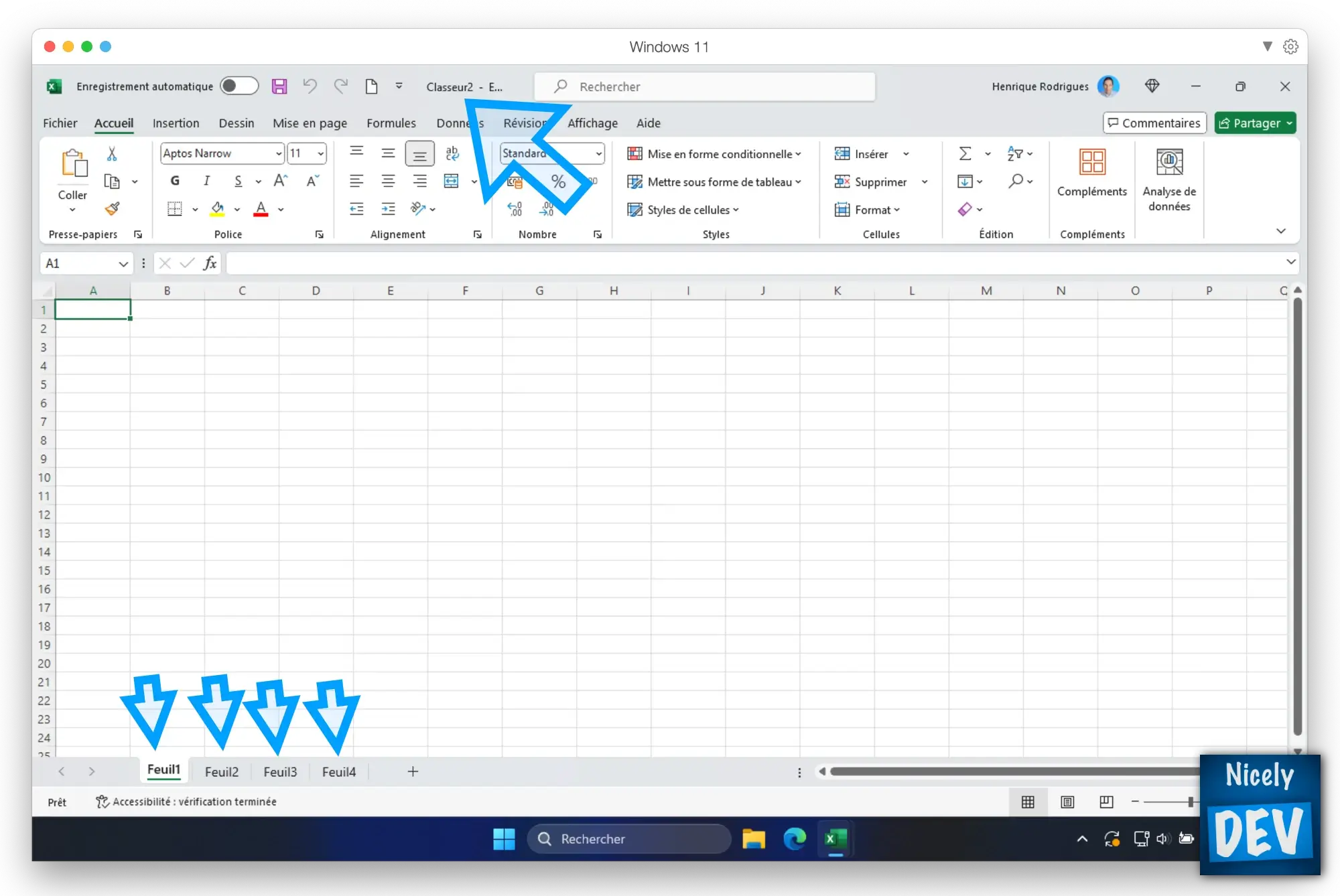This screenshot has width=1340, height=896.
Task: Open the font size 11 dropdown
Action: (x=321, y=153)
